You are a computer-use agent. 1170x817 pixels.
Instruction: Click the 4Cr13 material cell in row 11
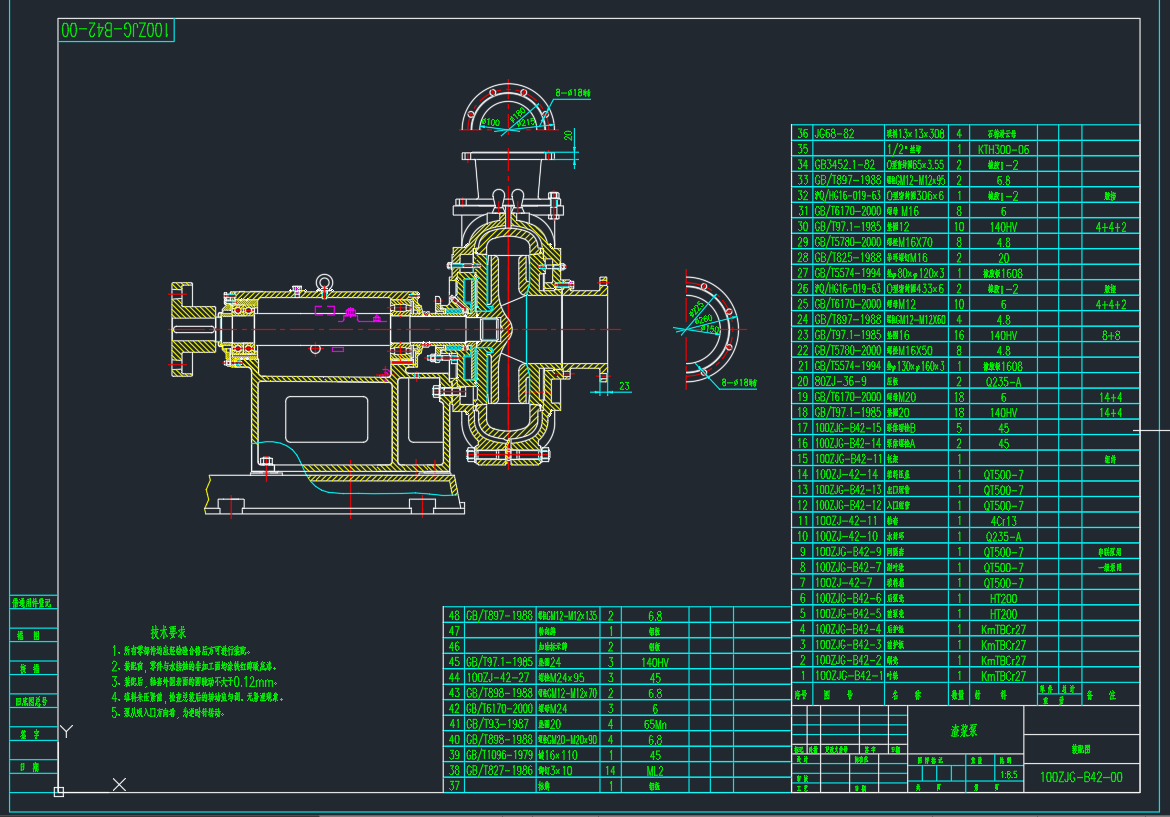tap(1003, 520)
